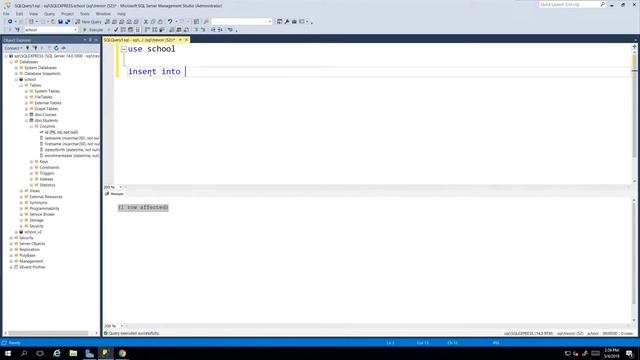Select the Indexes folder
Image resolution: width=640 pixels, height=360 pixels.
pos(47,179)
